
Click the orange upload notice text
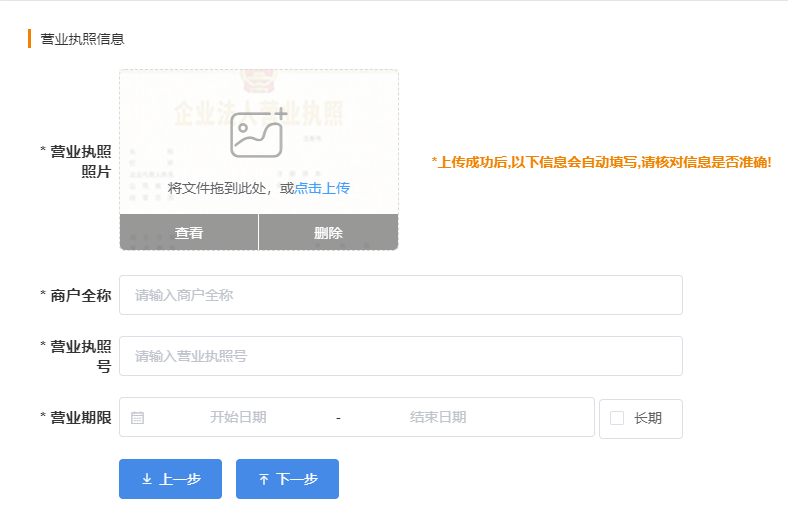(601, 162)
